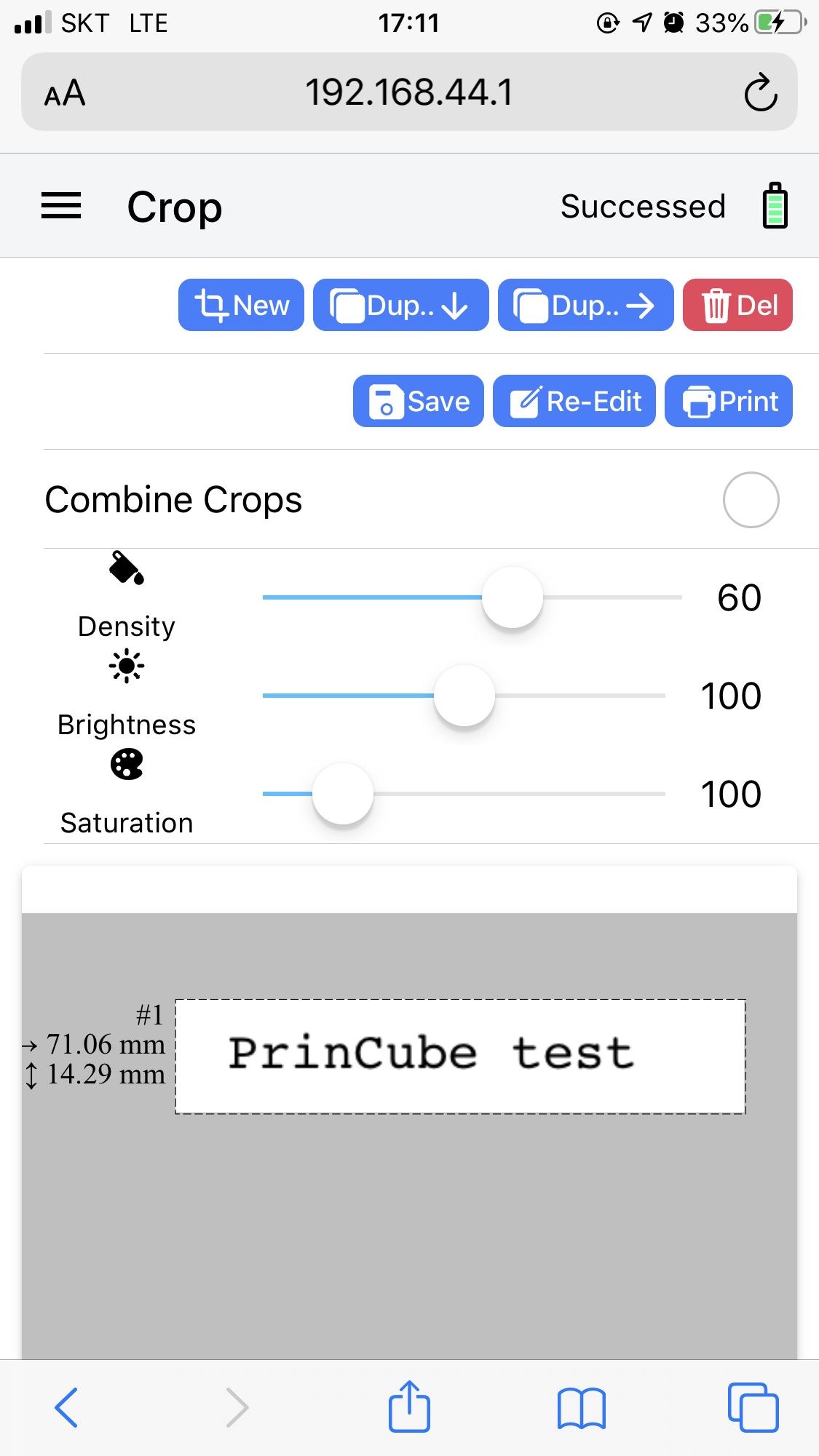Open reader text size AA menu
The image size is (819, 1456).
[x=65, y=93]
